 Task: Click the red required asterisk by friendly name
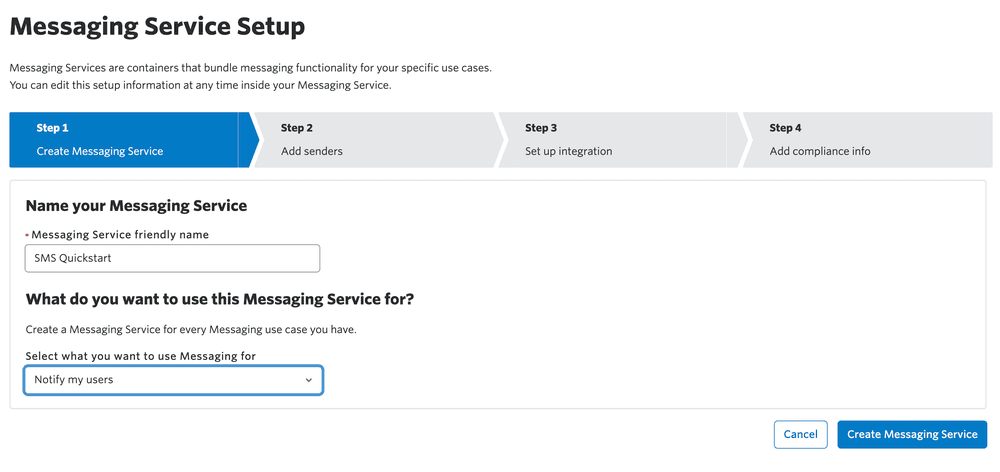27,235
